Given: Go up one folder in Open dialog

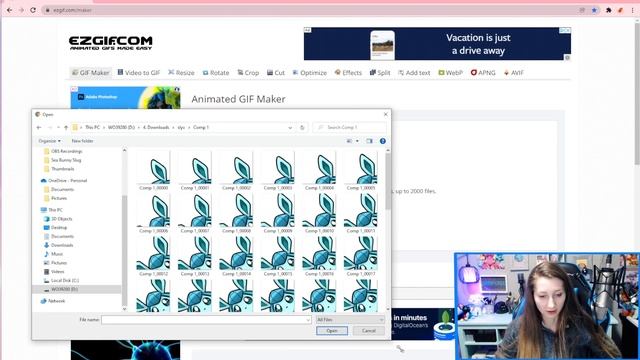Looking at the screenshot, I should tap(66, 127).
